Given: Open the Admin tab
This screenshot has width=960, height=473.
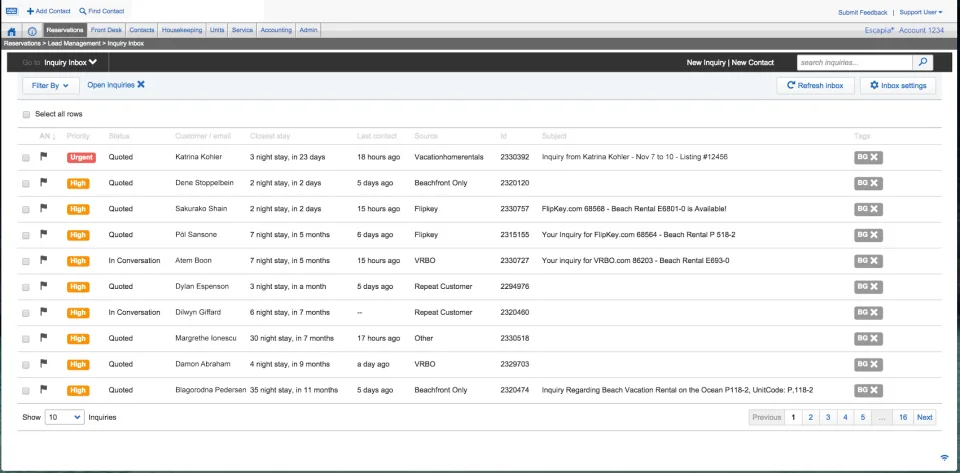Looking at the screenshot, I should point(308,30).
